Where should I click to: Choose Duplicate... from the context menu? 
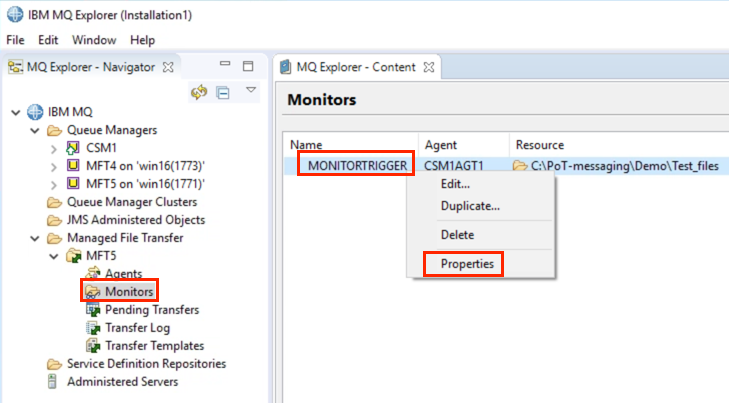click(481, 206)
